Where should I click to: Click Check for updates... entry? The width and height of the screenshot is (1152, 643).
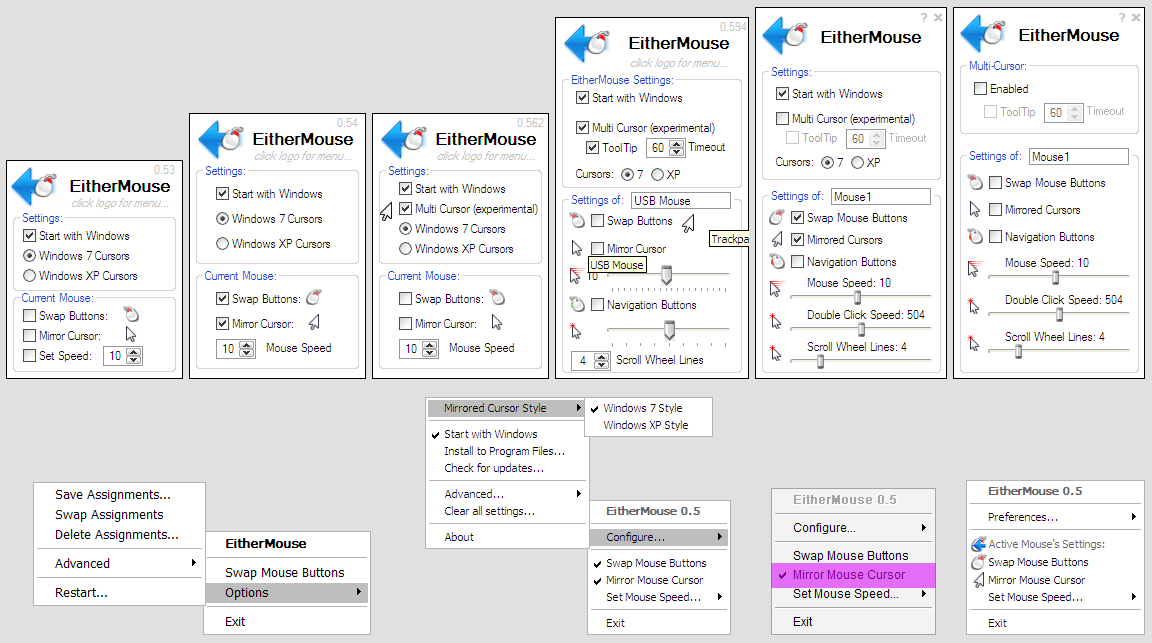pos(493,468)
